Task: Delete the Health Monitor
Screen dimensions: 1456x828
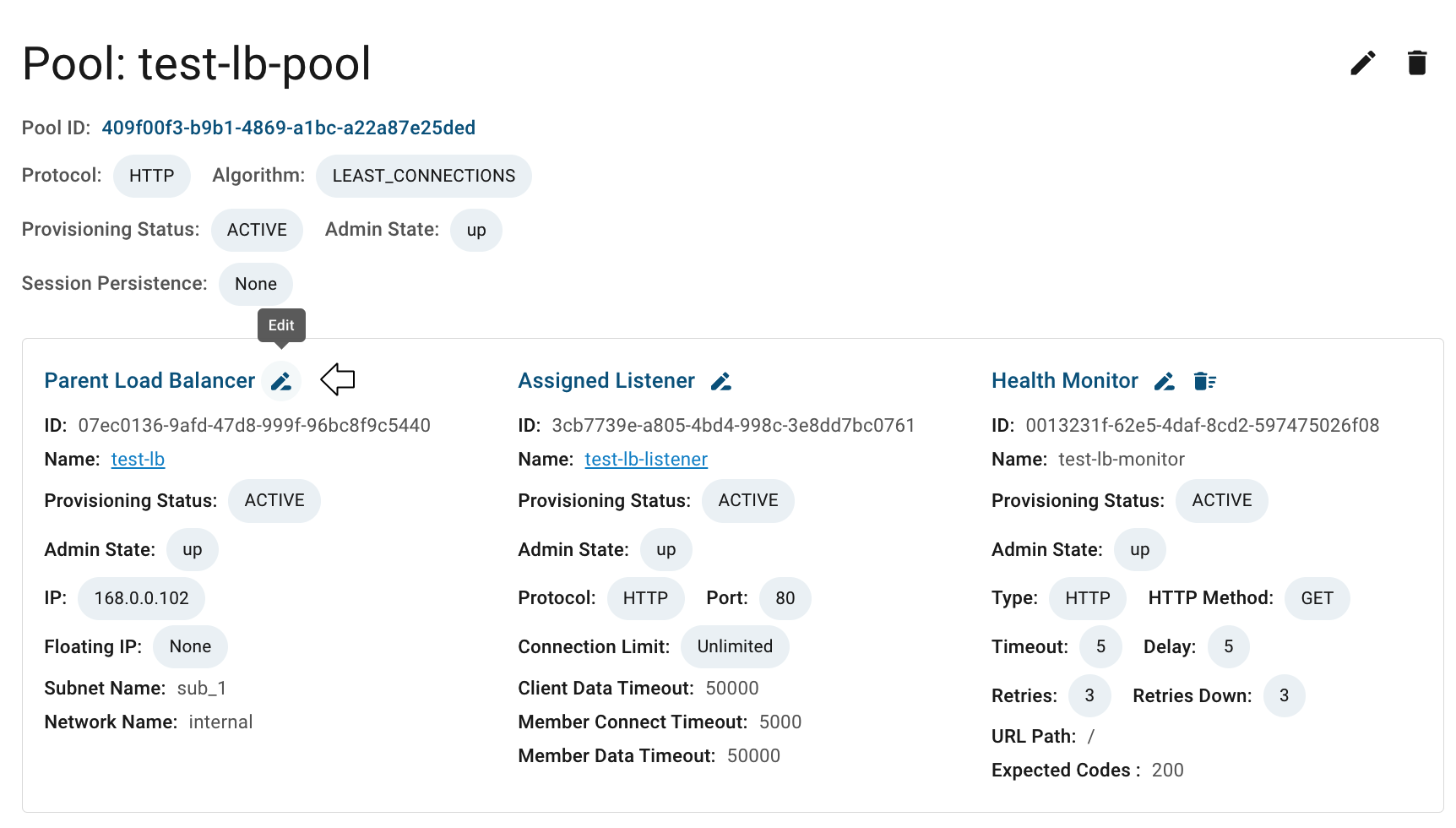Action: coord(1204,382)
